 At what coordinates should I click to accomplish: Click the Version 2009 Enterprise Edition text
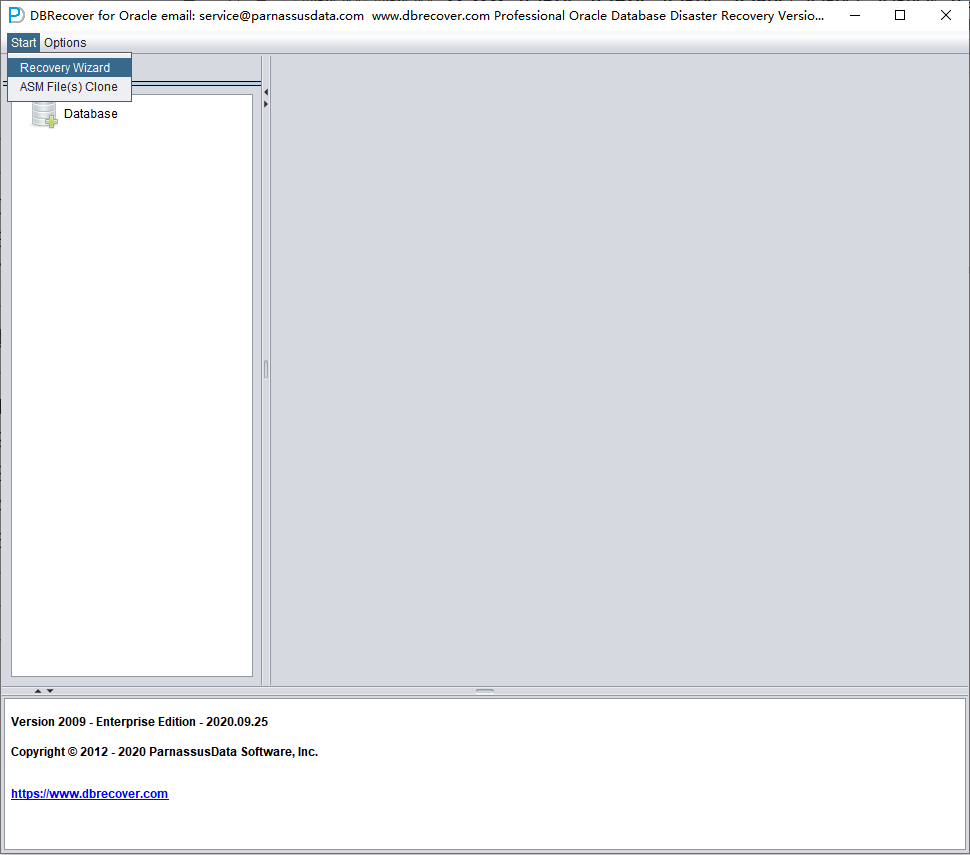[139, 721]
